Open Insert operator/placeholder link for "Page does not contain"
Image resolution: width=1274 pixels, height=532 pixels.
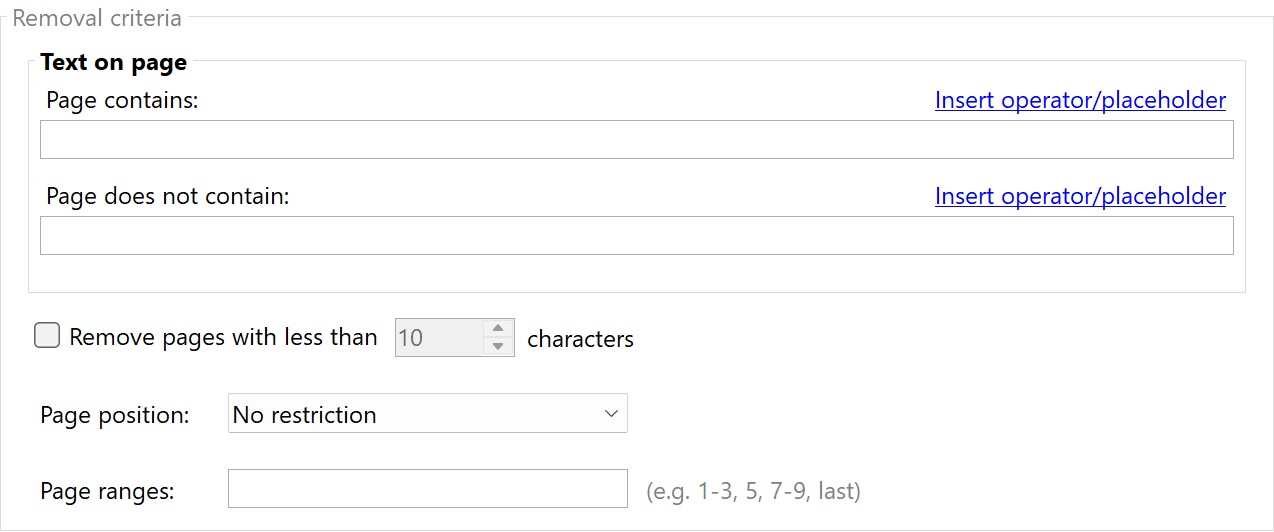1080,196
